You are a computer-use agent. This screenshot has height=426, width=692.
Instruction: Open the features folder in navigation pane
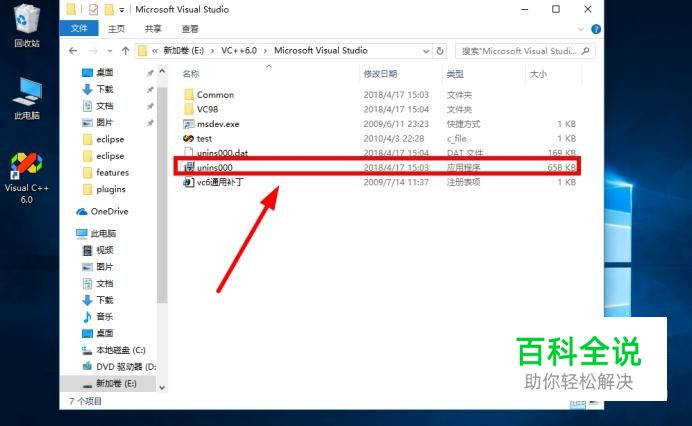point(106,173)
